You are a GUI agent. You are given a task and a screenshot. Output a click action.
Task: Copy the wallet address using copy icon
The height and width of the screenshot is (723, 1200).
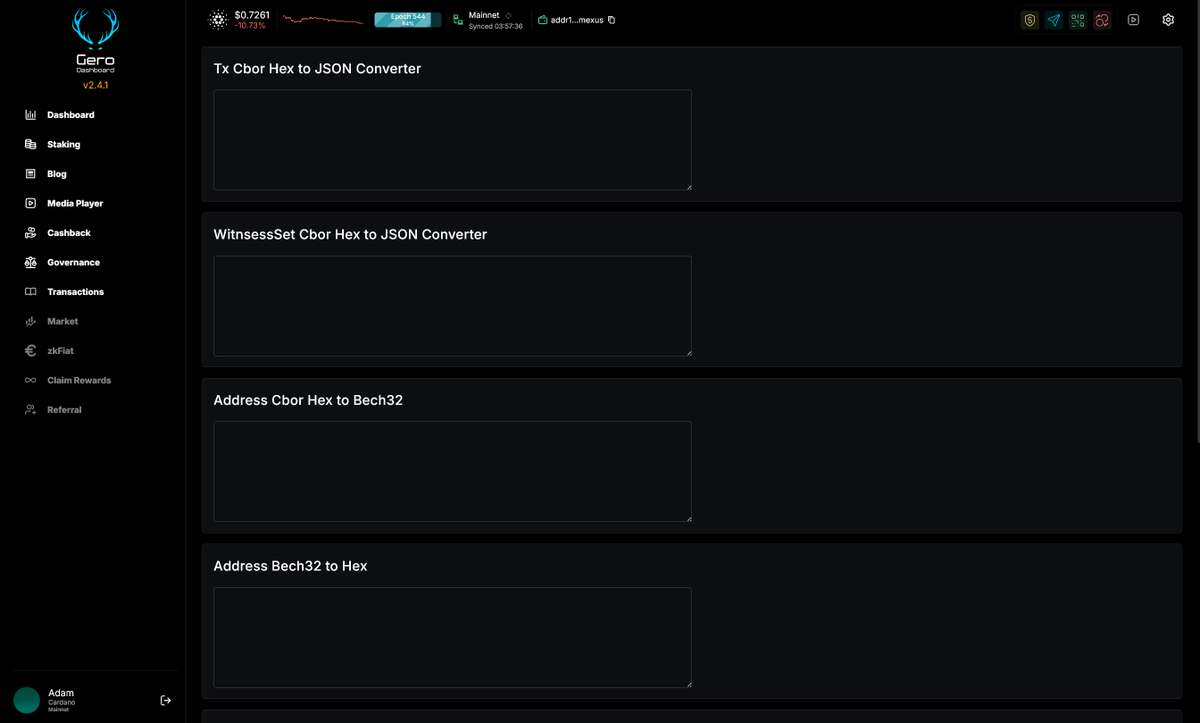610,19
